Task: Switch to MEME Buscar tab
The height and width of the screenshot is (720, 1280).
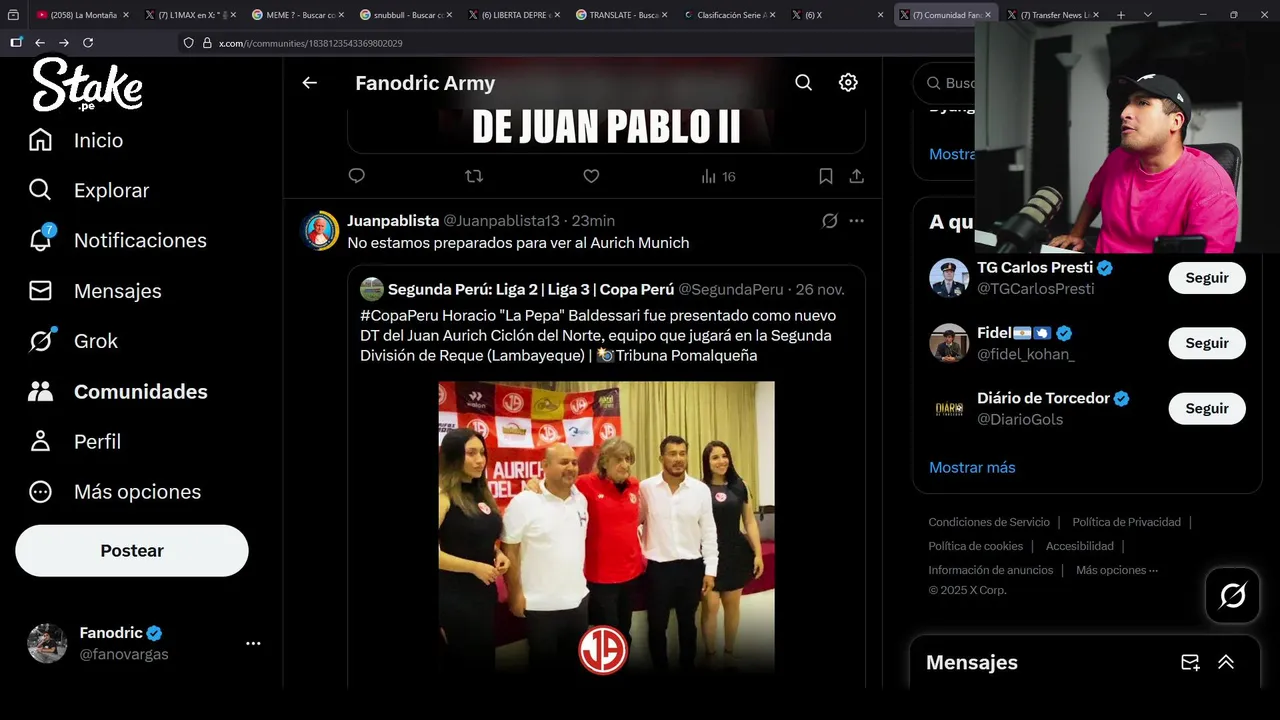Action: (x=296, y=15)
